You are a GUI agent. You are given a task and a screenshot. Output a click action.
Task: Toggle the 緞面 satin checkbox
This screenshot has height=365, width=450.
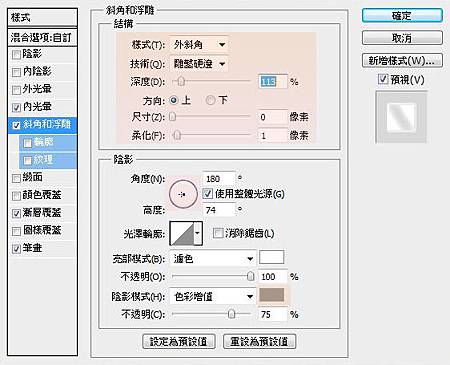(x=16, y=178)
